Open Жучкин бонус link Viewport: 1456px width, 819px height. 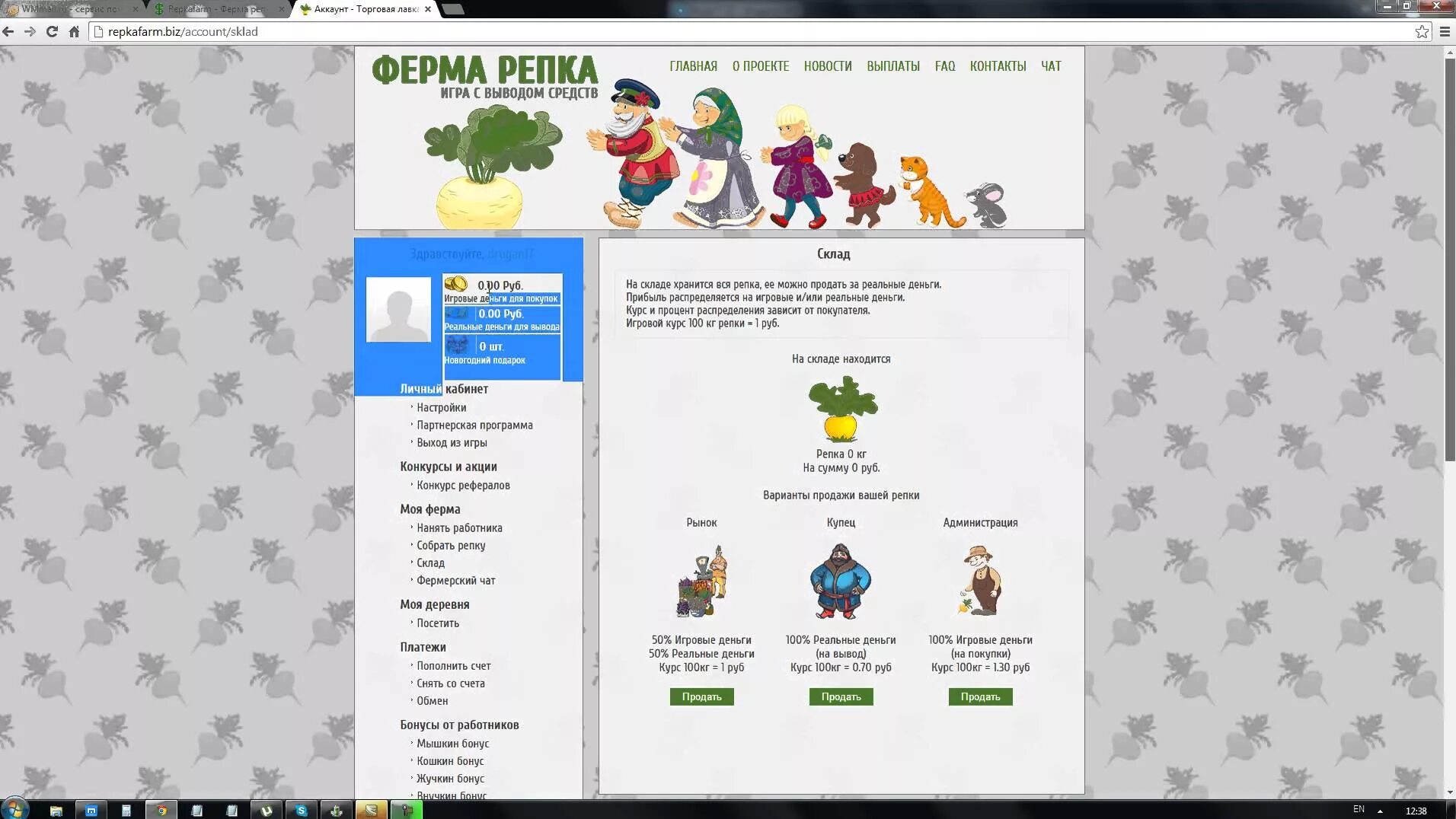tap(450, 778)
